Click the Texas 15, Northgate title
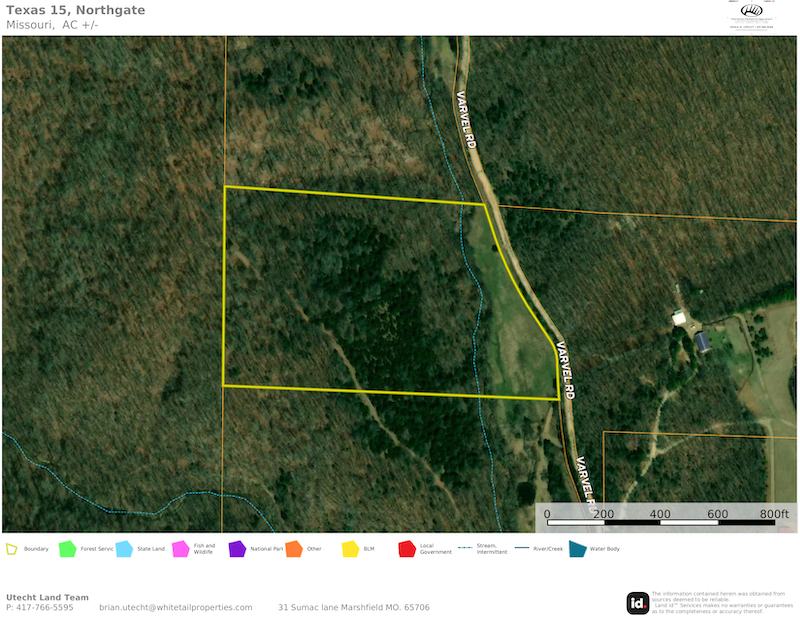 pyautogui.click(x=75, y=10)
